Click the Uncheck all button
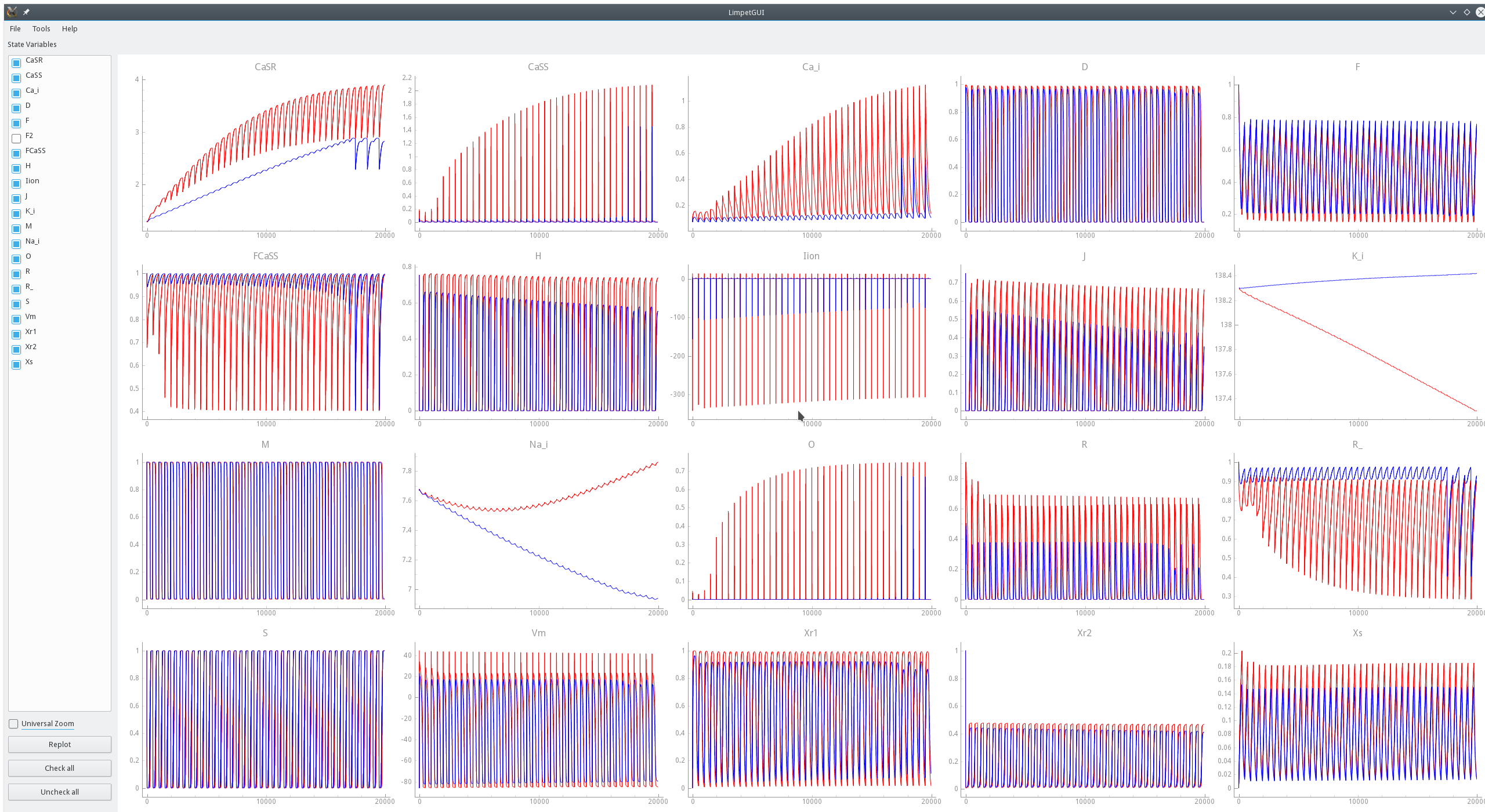This screenshot has height=812, width=1485. click(x=59, y=792)
